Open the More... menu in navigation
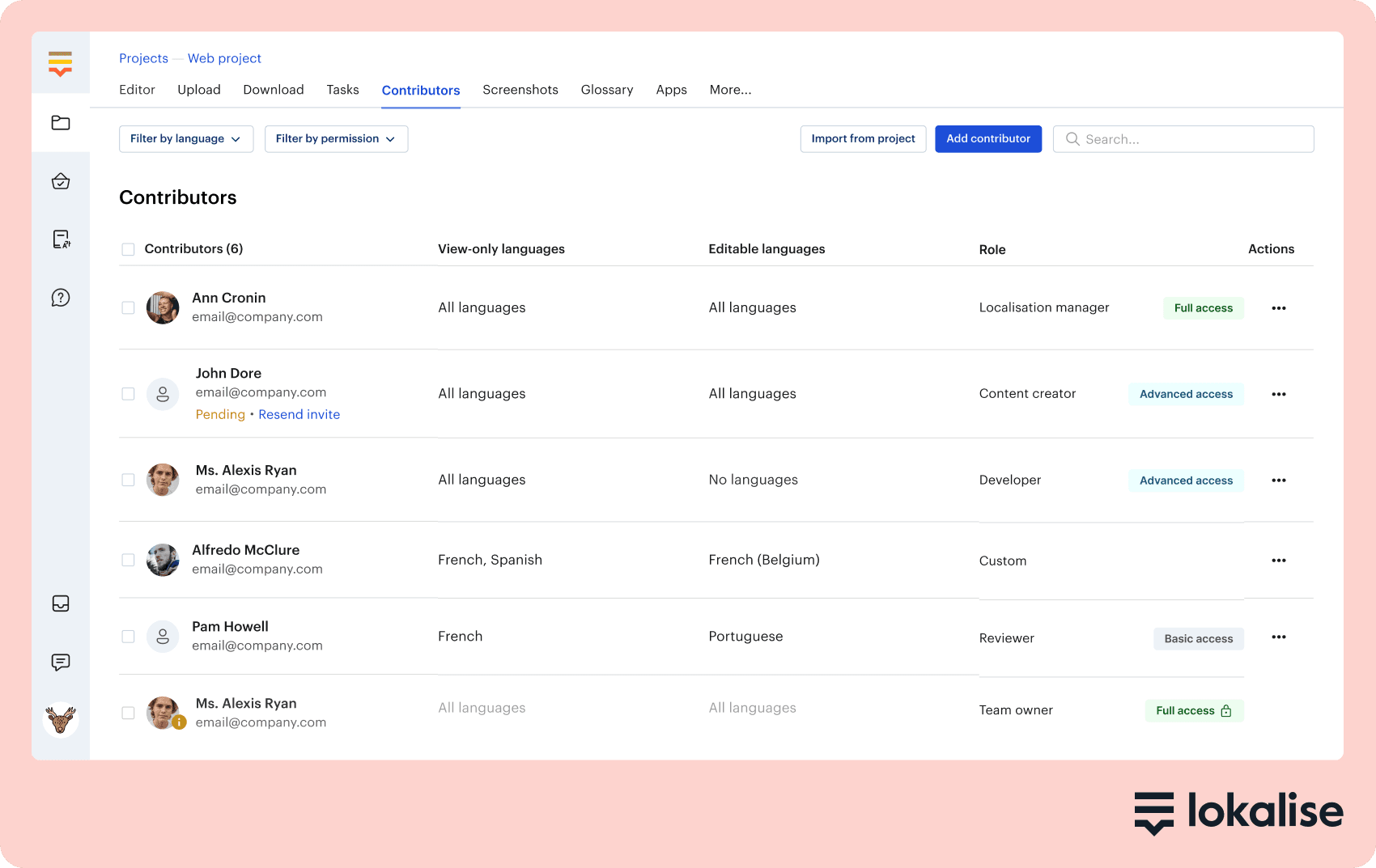Screen dimensions: 1376x868 730,90
